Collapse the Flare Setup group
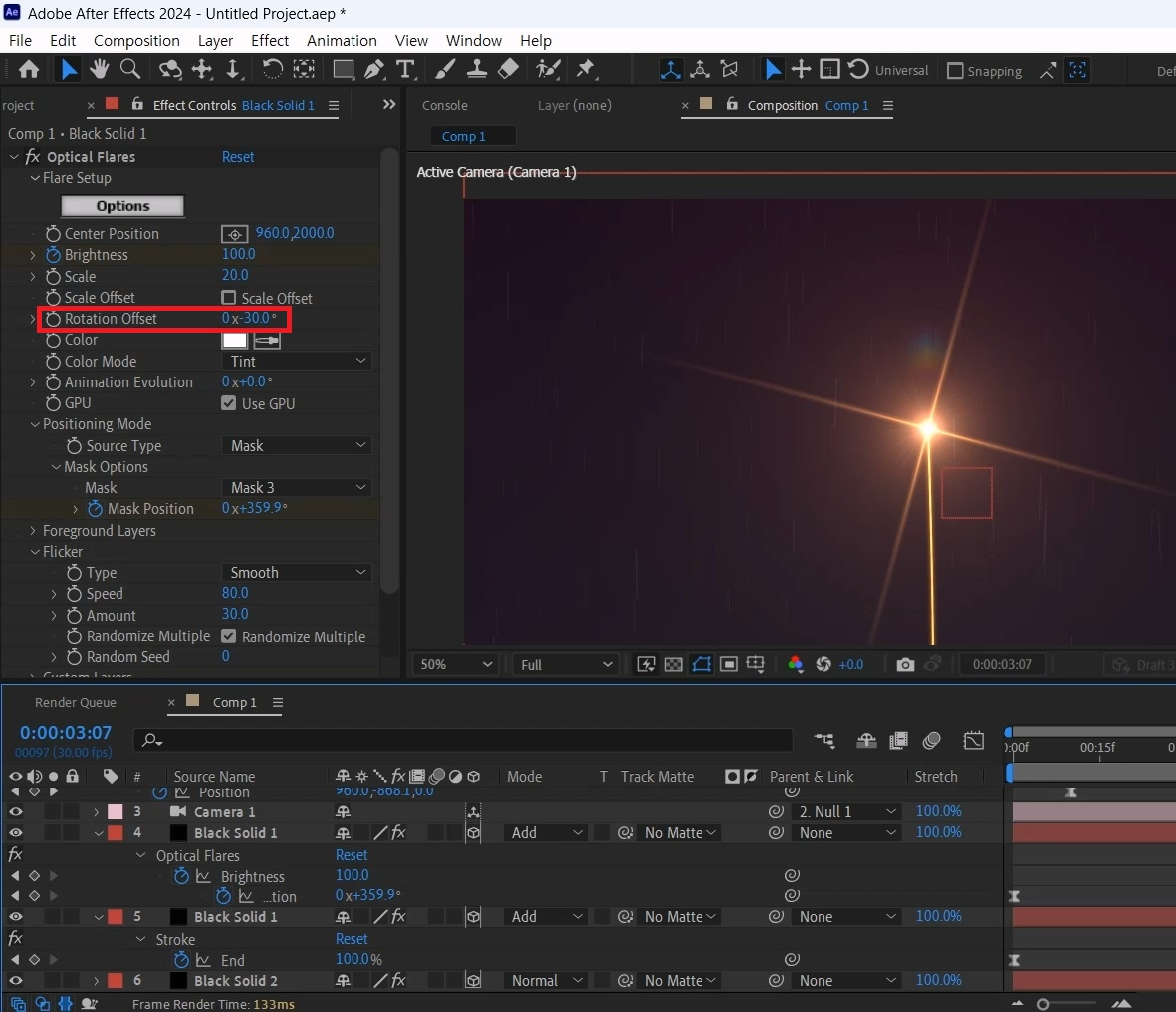Viewport: 1176px width, 1012px height. (x=35, y=178)
